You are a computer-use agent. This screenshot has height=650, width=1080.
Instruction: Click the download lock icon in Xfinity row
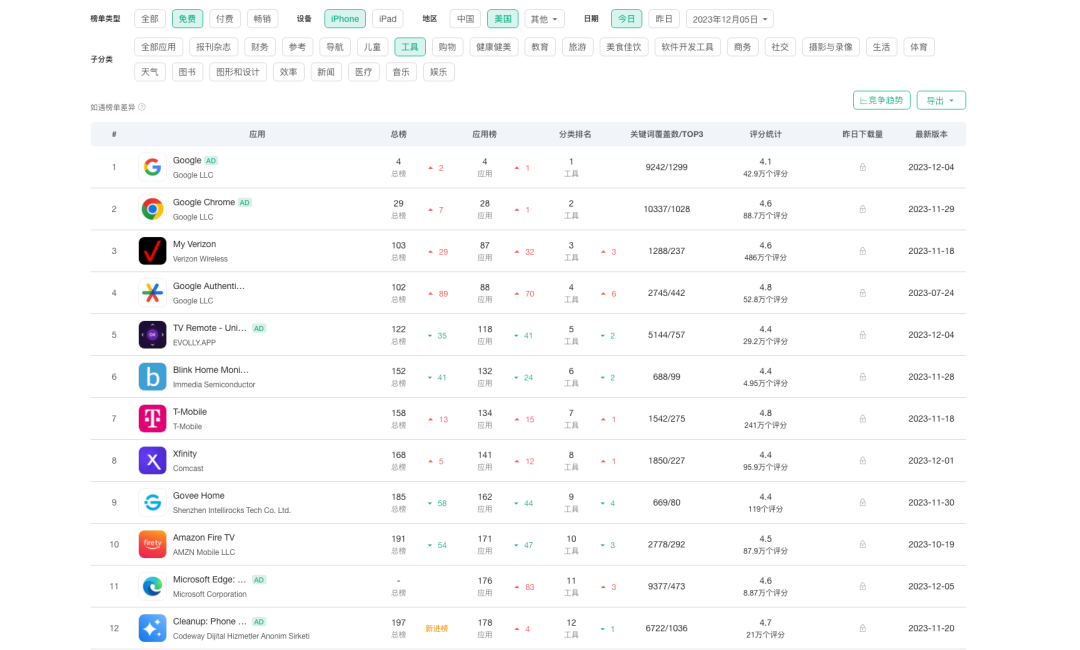pyautogui.click(x=862, y=461)
